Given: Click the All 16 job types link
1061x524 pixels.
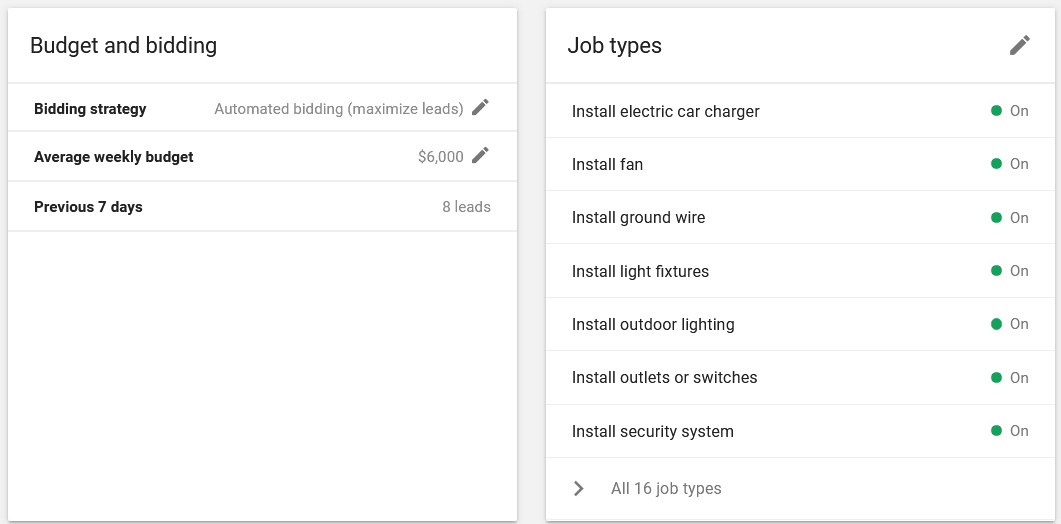Looking at the screenshot, I should 666,488.
